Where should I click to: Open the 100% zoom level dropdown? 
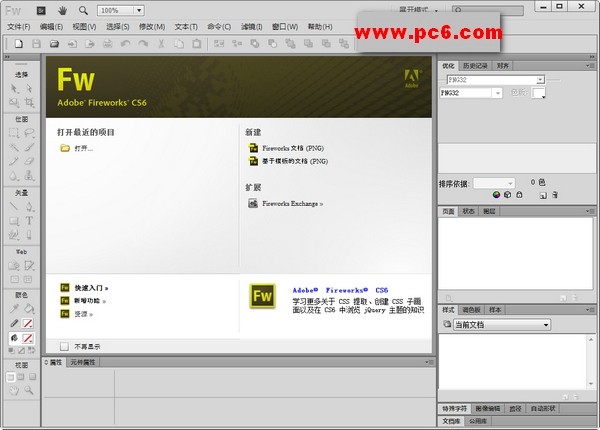139,10
